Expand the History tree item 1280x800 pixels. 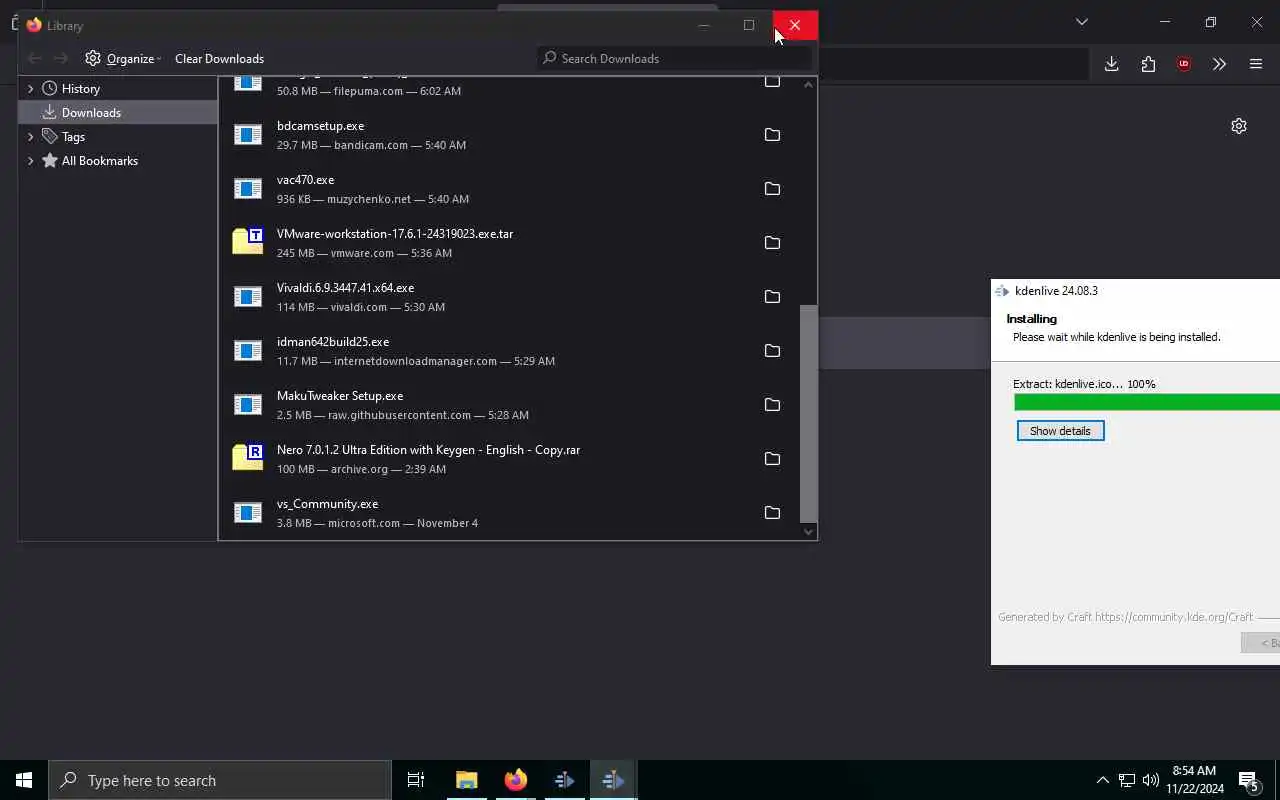point(30,88)
